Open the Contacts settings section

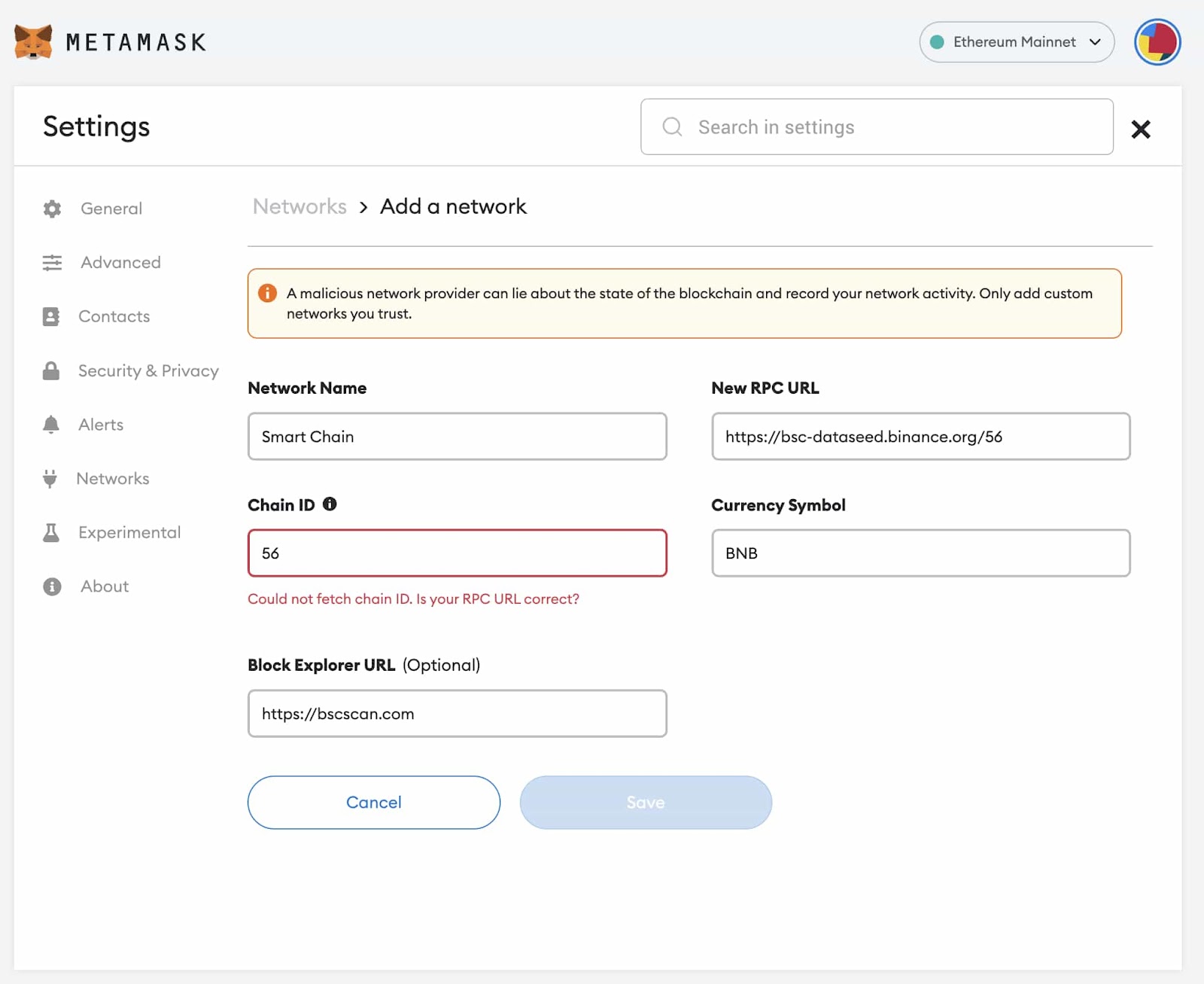click(x=114, y=316)
